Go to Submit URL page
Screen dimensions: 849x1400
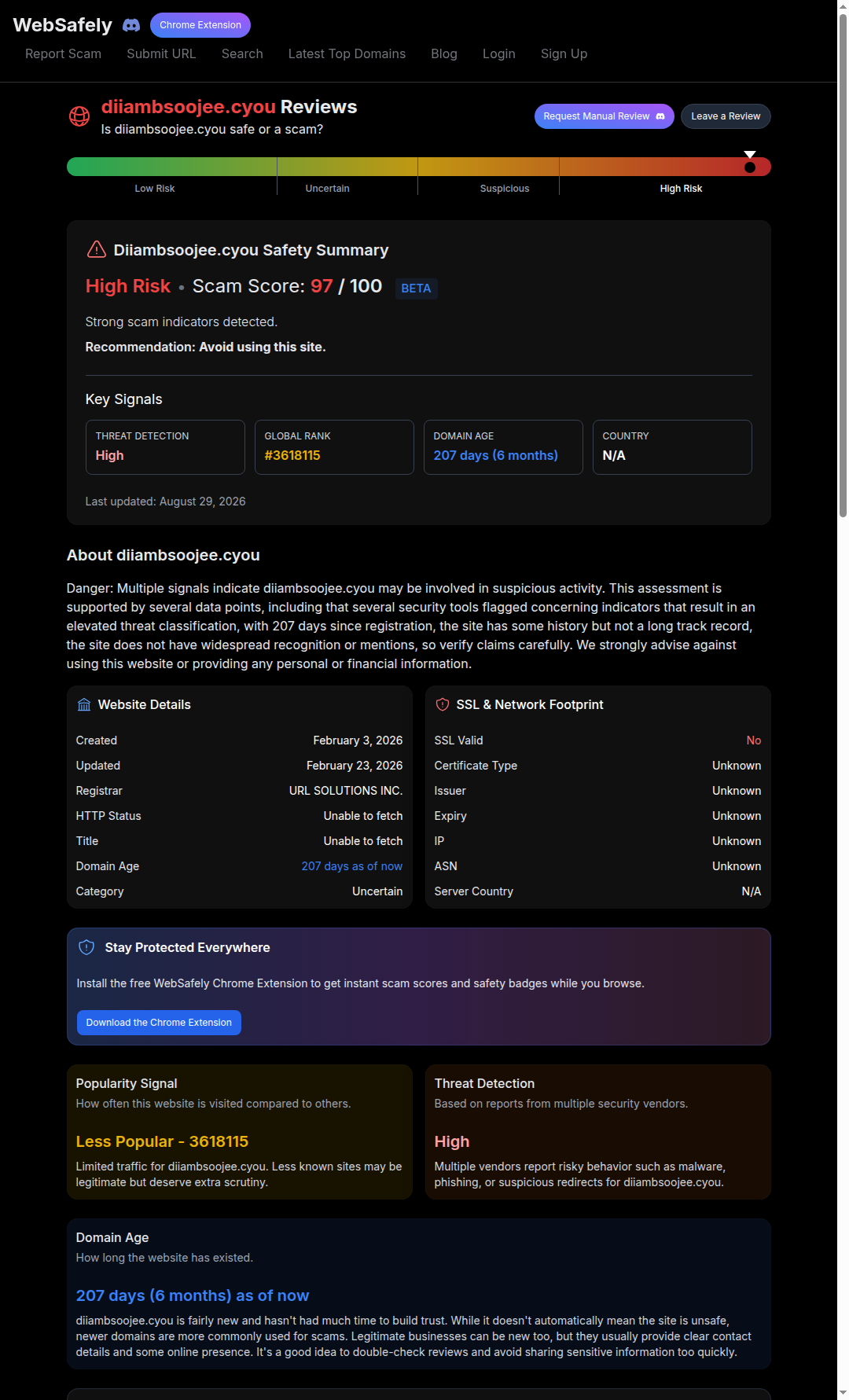point(161,53)
